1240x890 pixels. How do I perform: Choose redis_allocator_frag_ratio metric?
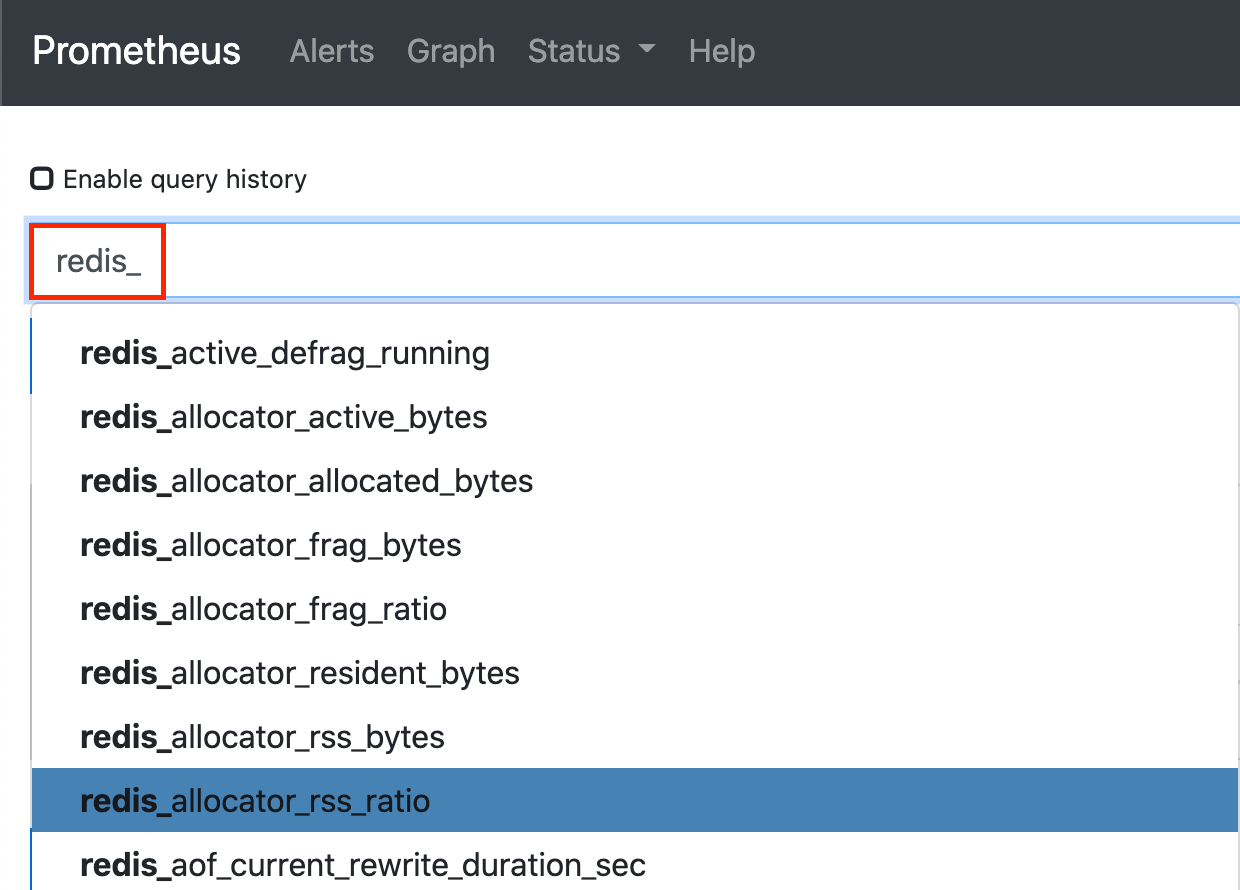[635, 609]
